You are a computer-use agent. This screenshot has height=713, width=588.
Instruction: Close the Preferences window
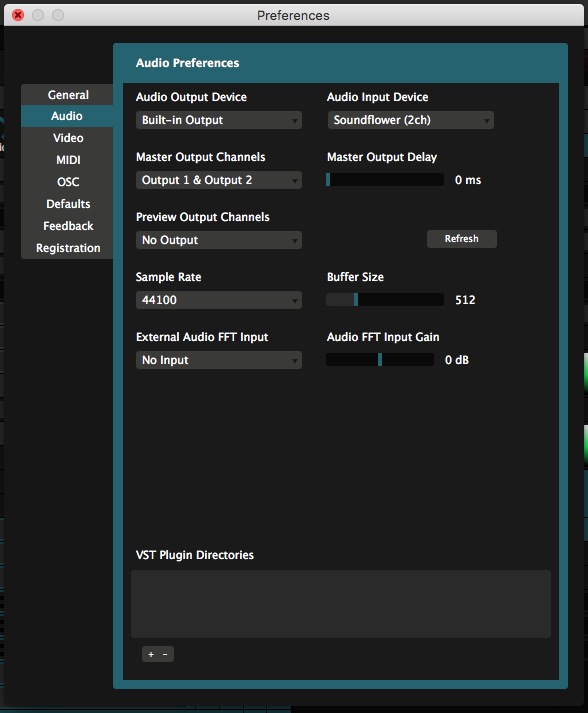tap(18, 15)
